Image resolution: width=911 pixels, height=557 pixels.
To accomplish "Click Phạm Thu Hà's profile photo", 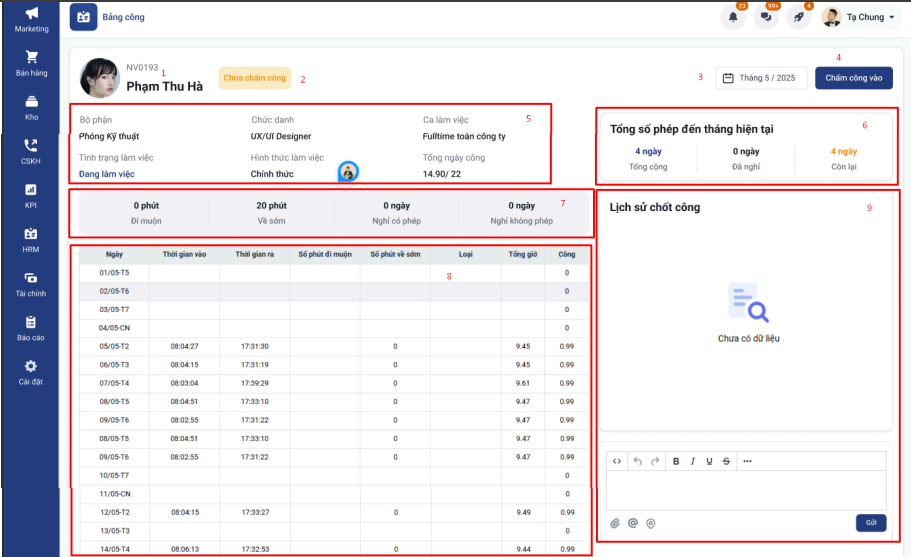I will 100,78.
